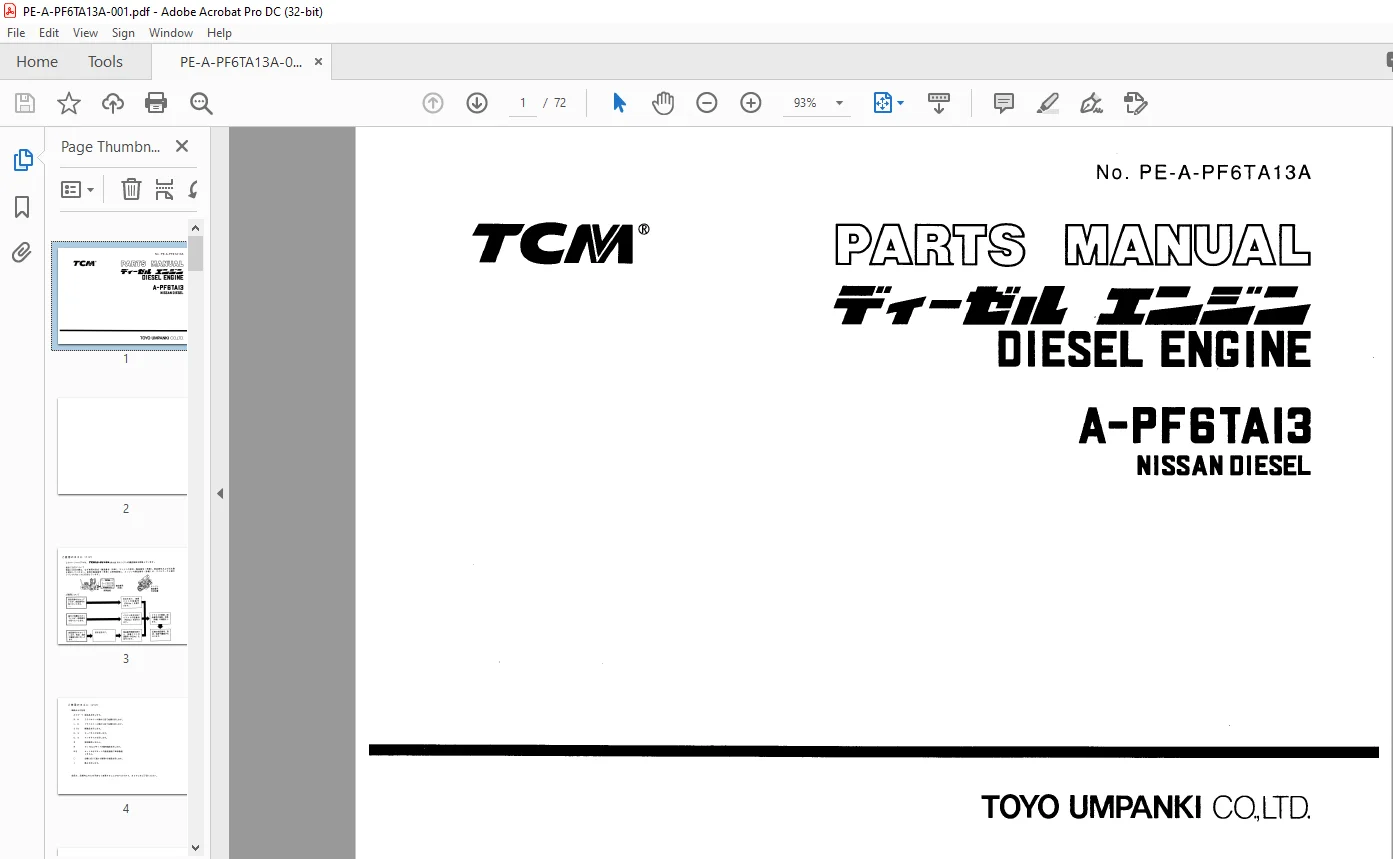Add a comment sticky note
This screenshot has height=859, width=1393.
pyautogui.click(x=1004, y=103)
